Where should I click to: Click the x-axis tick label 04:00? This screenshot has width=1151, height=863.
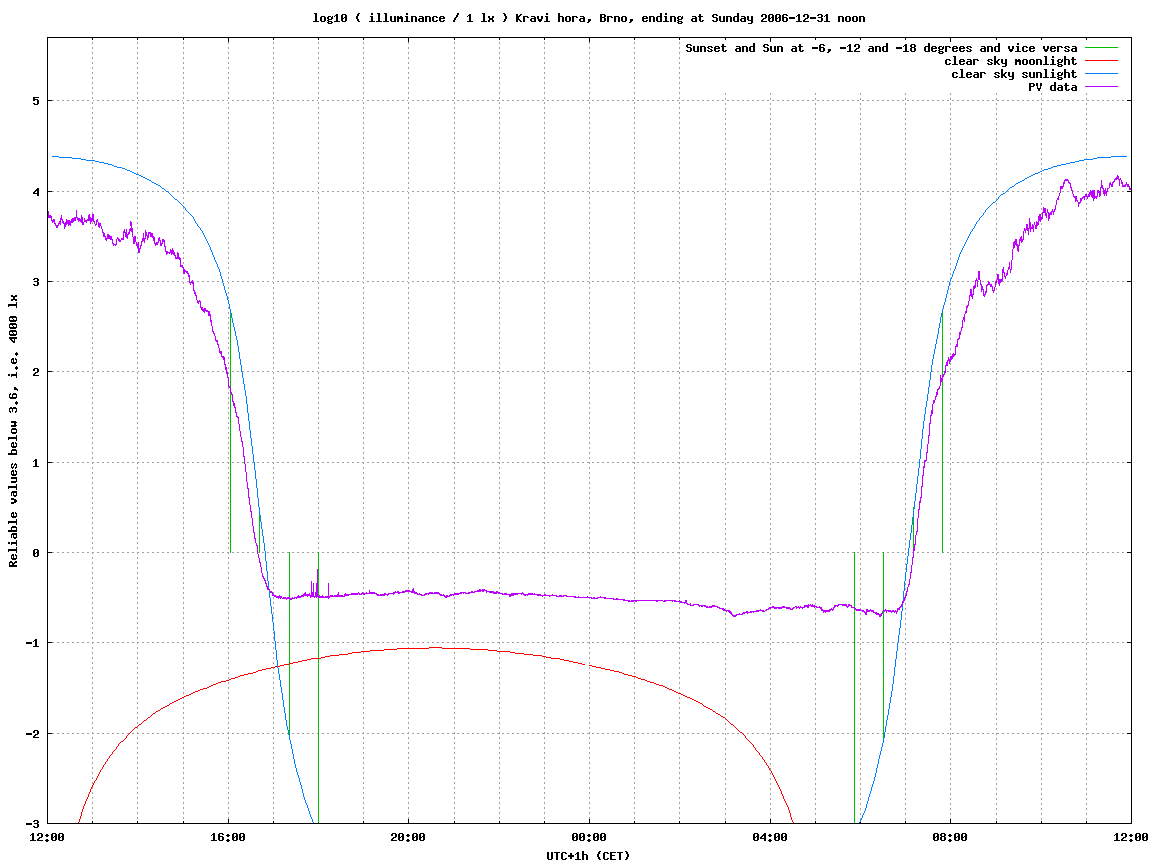coord(769,837)
